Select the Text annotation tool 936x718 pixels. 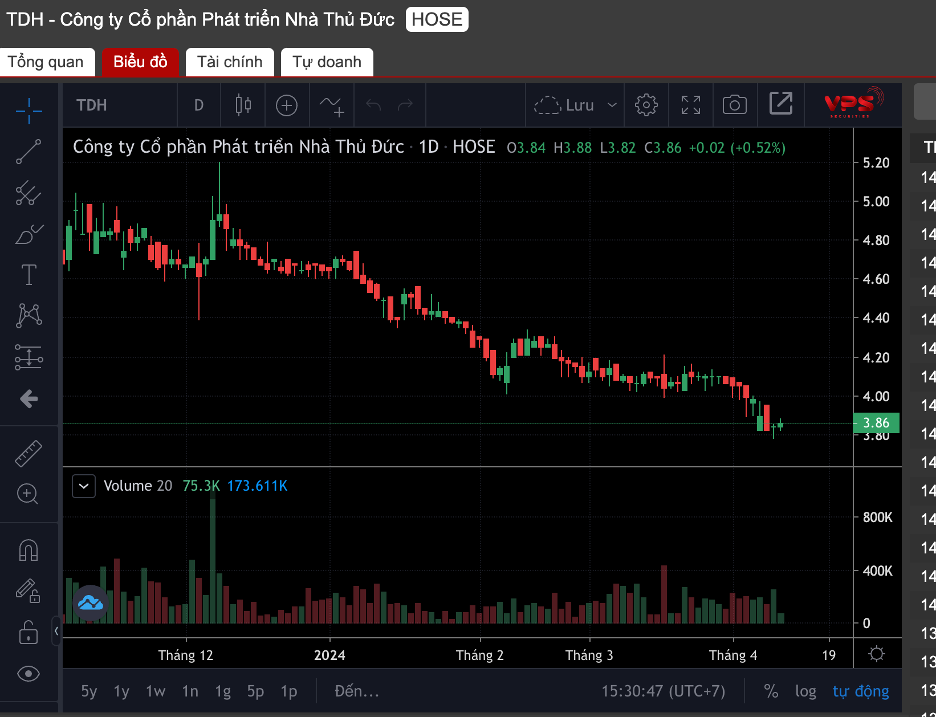point(29,275)
